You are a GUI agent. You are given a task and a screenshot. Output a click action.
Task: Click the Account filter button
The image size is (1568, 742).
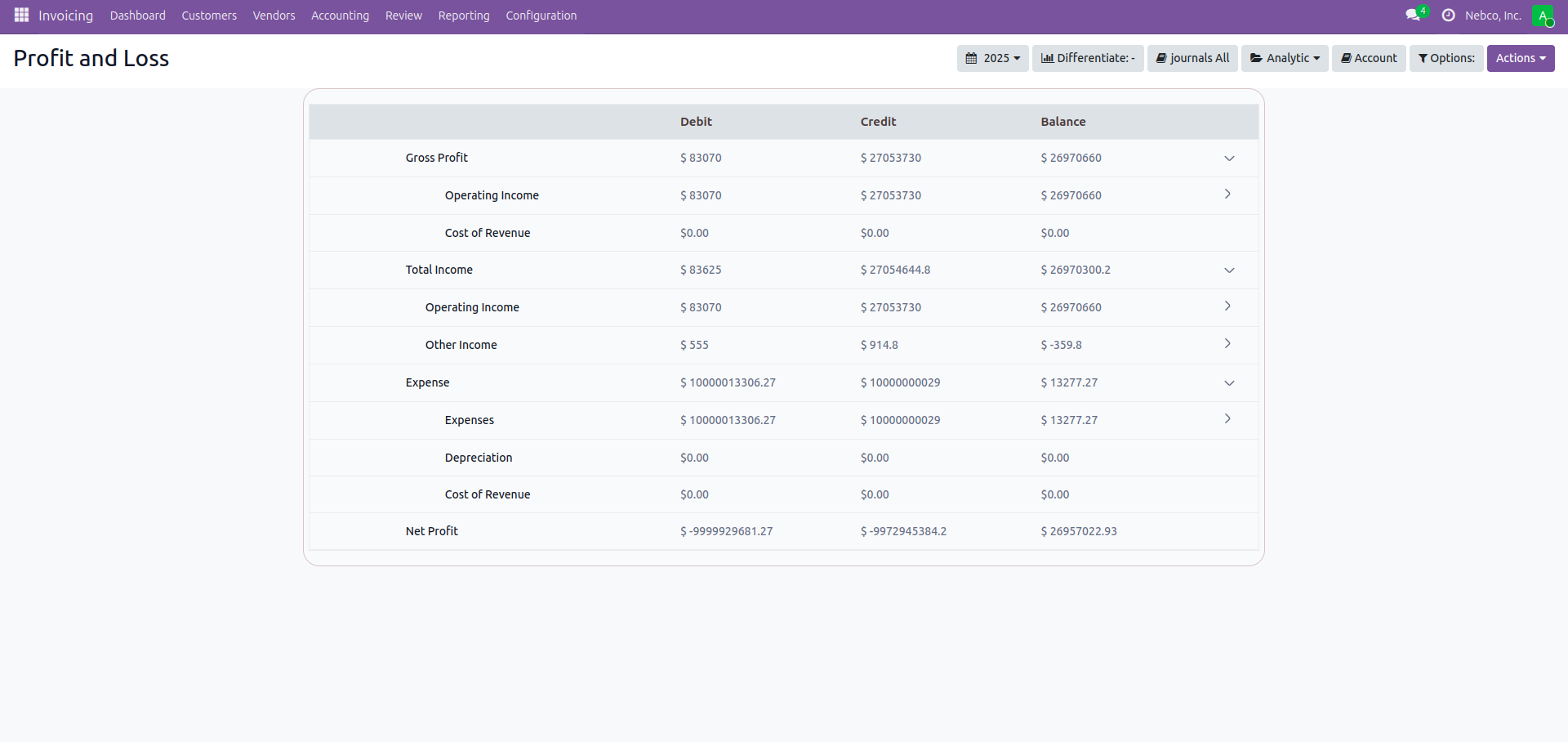[x=1369, y=58]
